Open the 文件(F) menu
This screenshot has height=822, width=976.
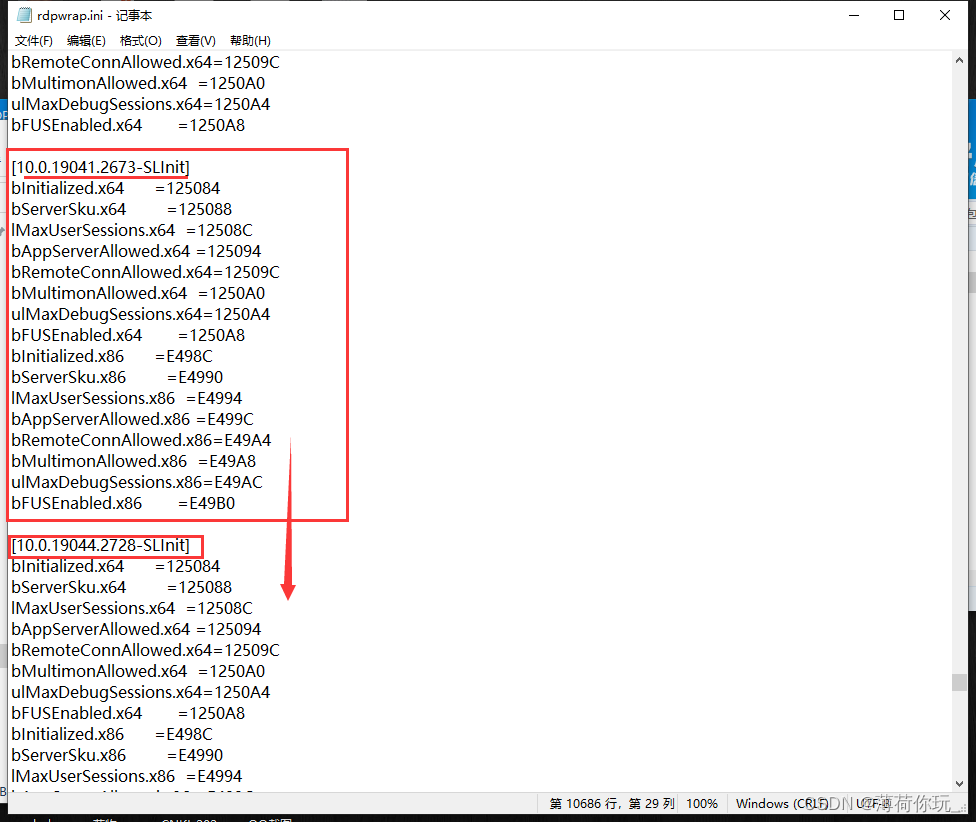pos(34,41)
